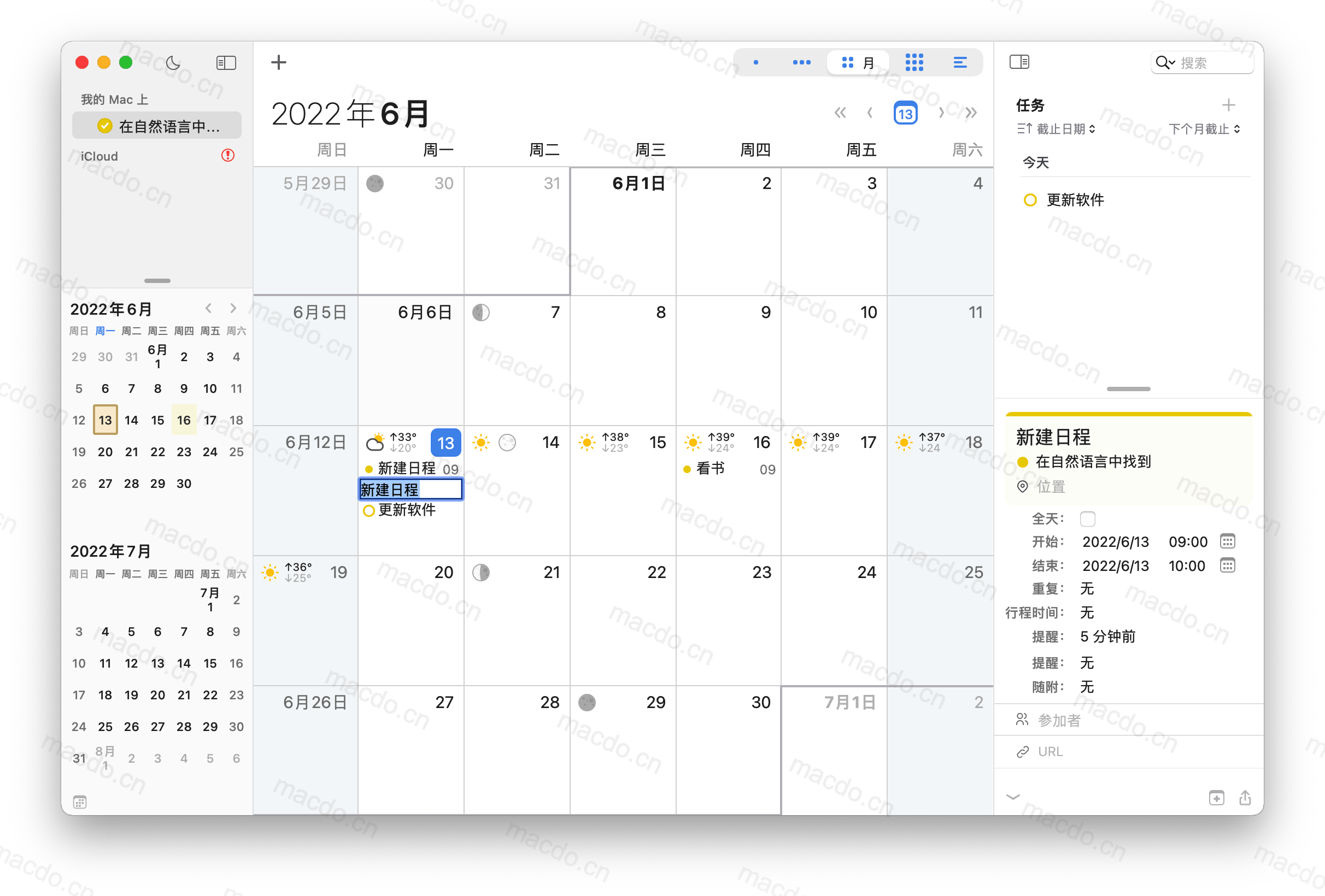Image resolution: width=1325 pixels, height=896 pixels.
Task: Select June 13 in mini calendar
Action: pos(105,420)
